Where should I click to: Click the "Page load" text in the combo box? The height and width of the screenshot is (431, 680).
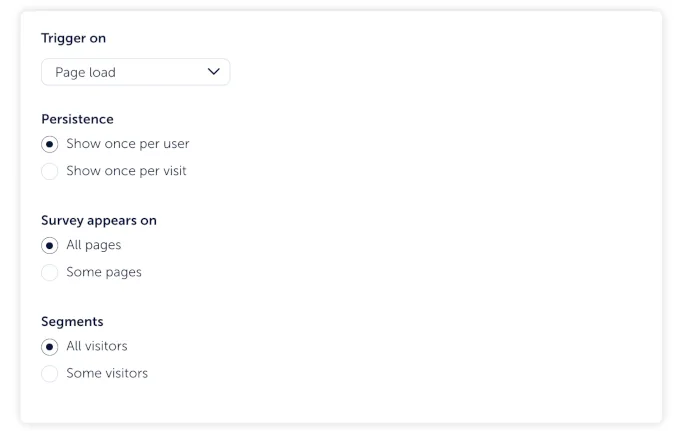click(86, 72)
